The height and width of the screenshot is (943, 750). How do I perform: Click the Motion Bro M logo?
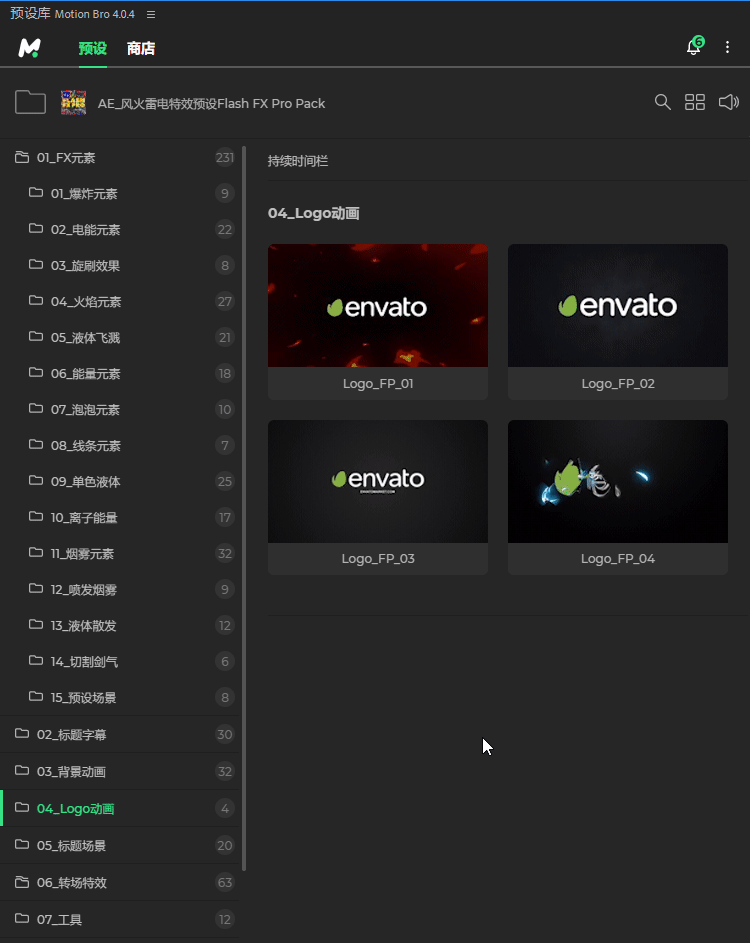coord(29,48)
